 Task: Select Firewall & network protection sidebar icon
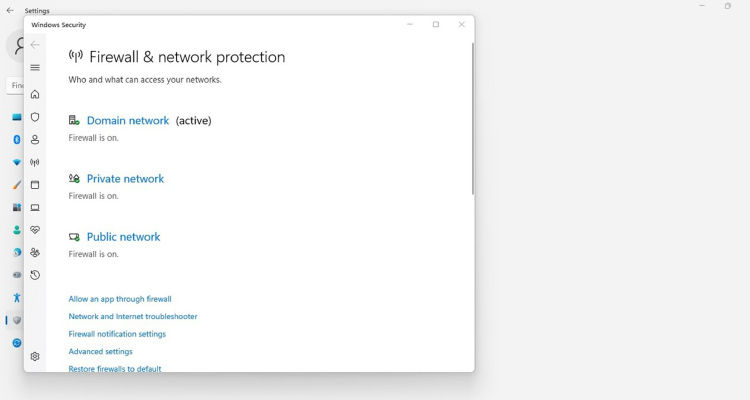click(x=35, y=162)
